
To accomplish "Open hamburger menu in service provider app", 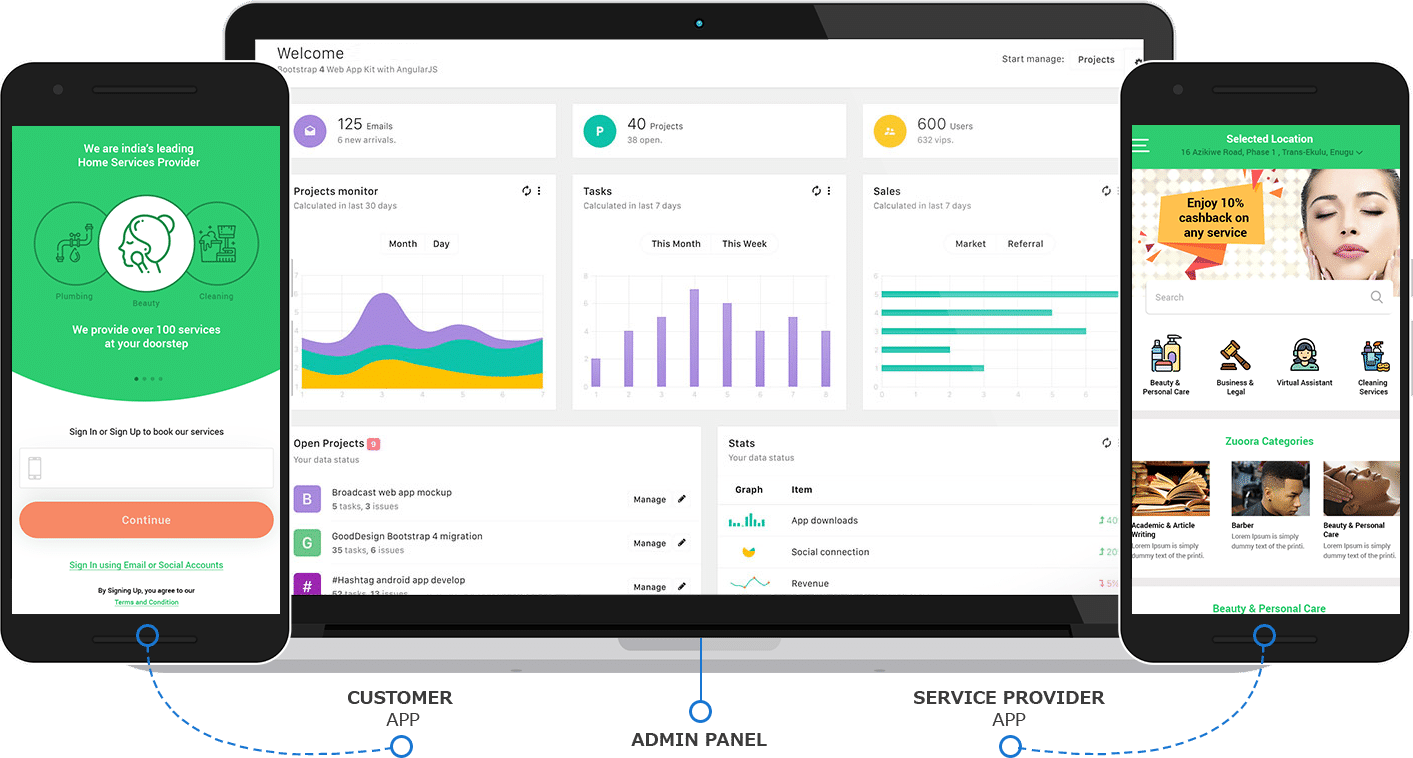I will (1140, 146).
